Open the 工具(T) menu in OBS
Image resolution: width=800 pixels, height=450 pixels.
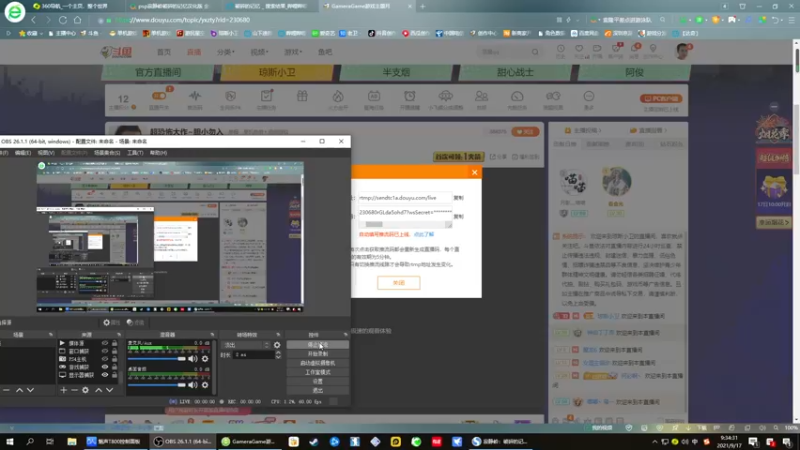coord(135,153)
